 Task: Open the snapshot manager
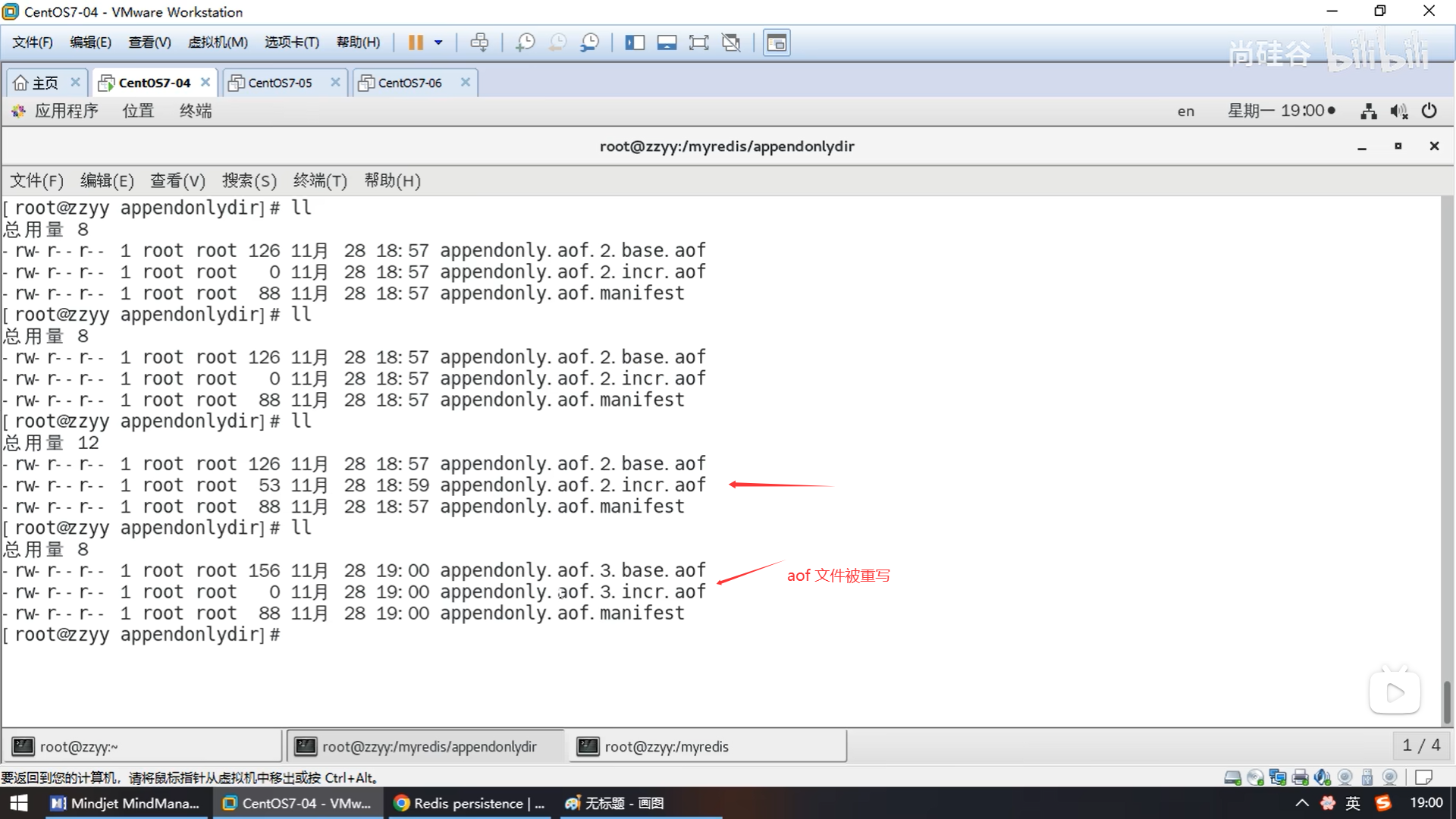(x=589, y=42)
